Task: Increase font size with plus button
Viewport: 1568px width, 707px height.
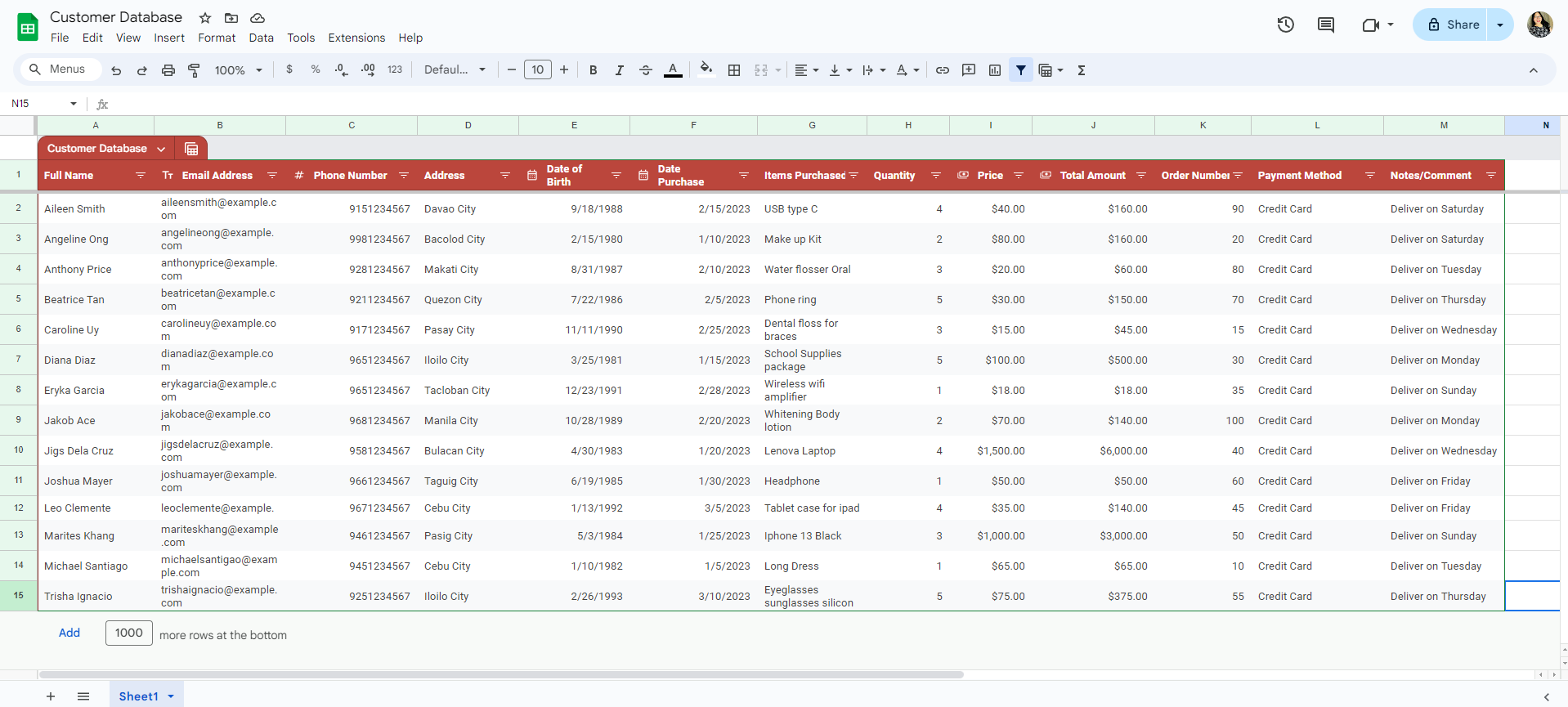Action: click(564, 70)
